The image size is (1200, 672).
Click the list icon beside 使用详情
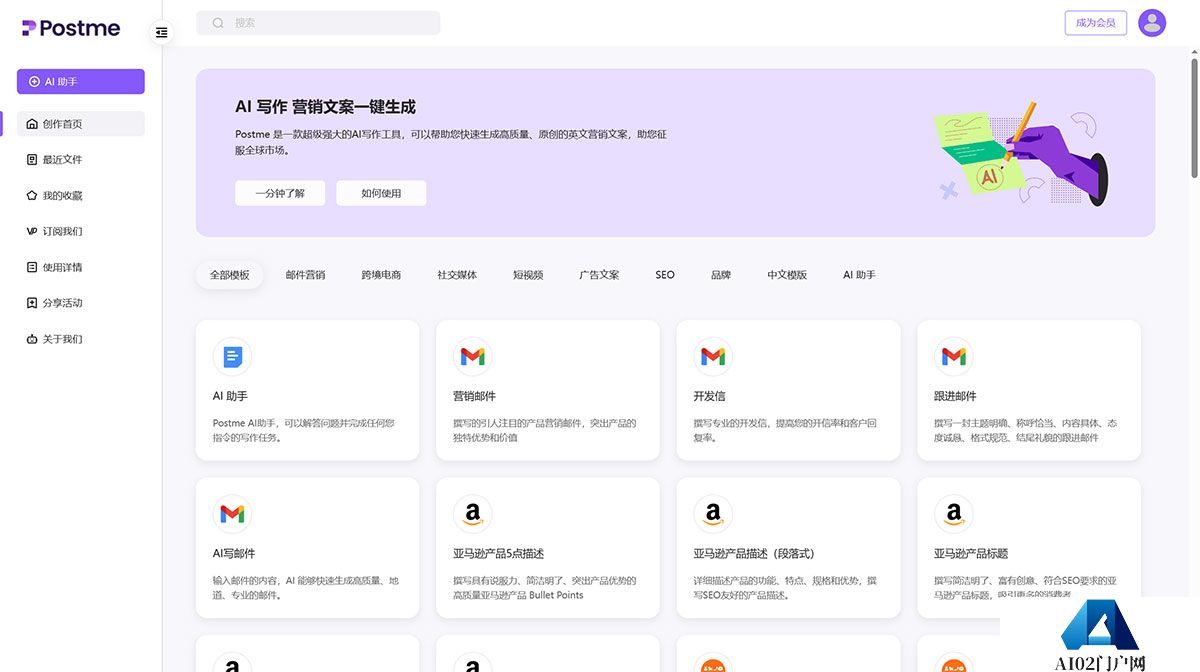click(32, 268)
